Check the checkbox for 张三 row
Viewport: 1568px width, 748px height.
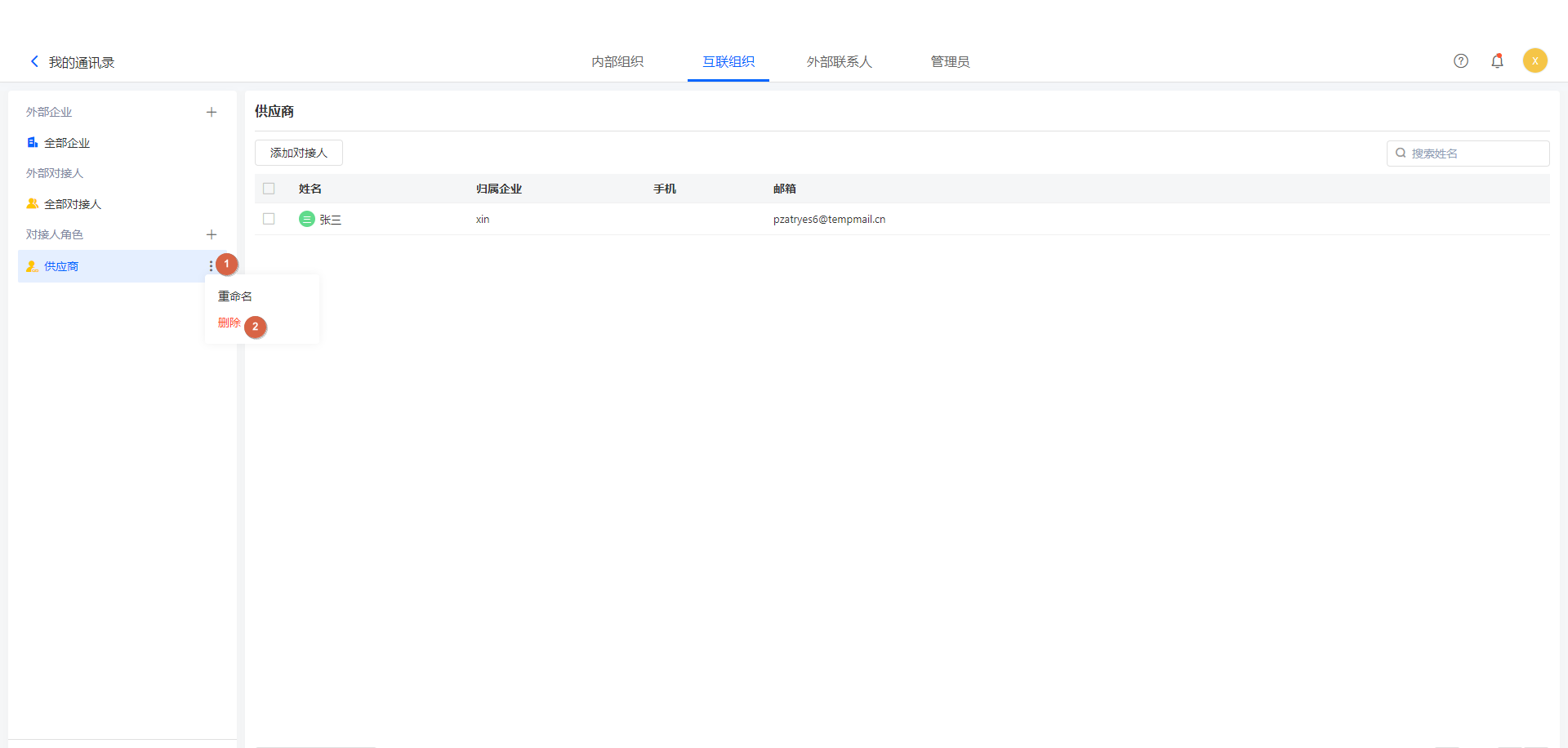(x=269, y=220)
